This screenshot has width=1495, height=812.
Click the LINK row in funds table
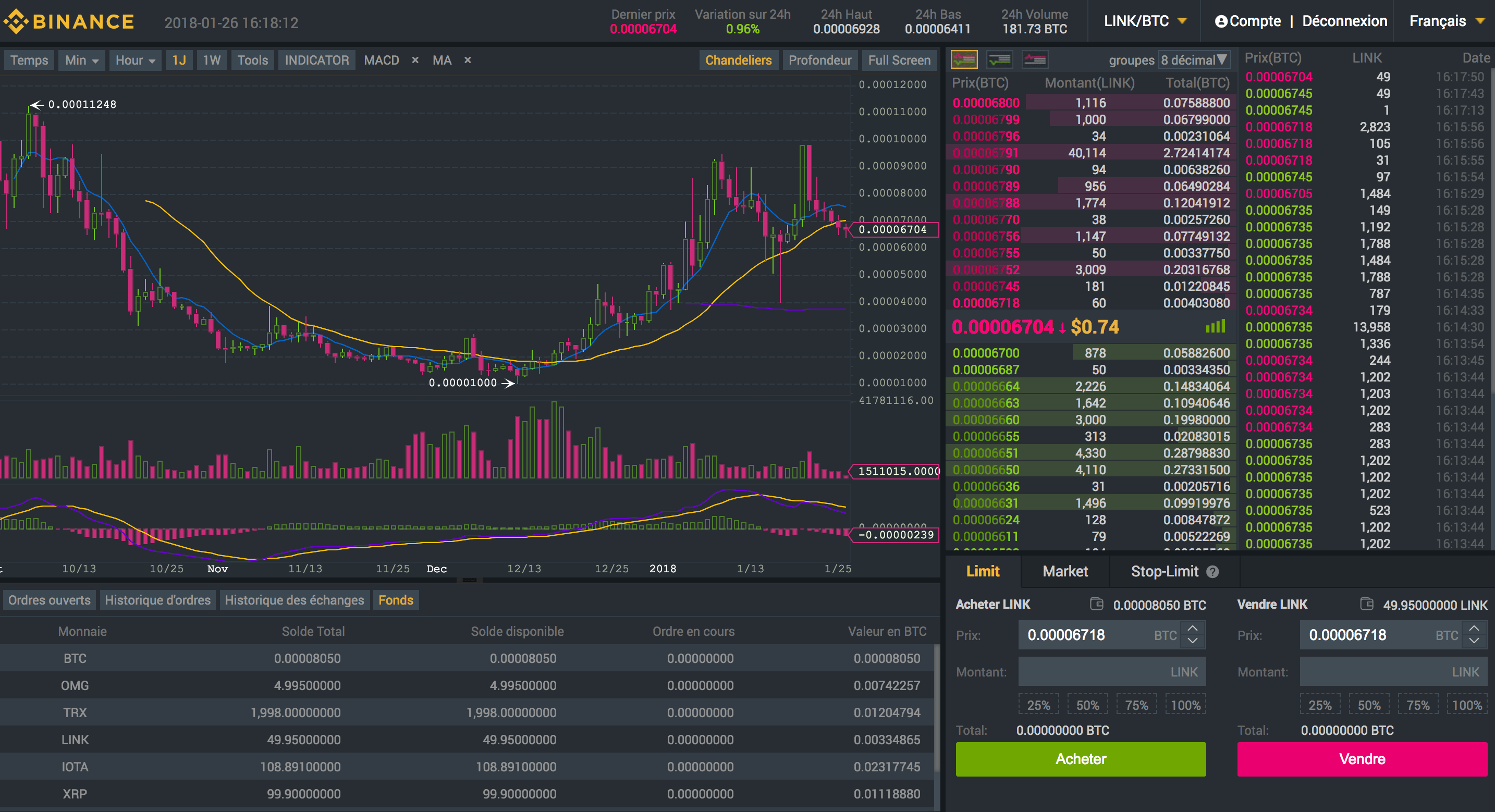[x=466, y=740]
